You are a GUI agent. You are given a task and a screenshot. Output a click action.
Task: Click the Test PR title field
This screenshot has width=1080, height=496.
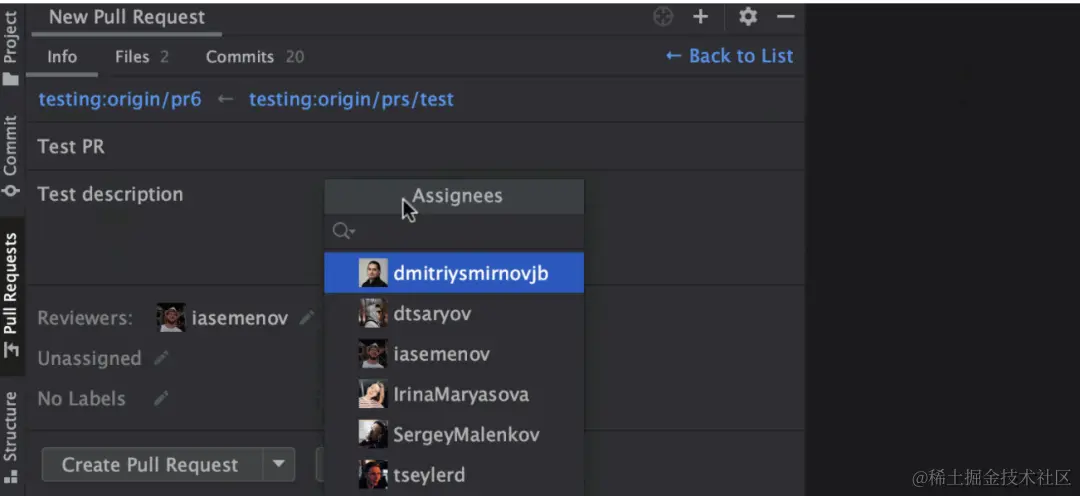(415, 147)
